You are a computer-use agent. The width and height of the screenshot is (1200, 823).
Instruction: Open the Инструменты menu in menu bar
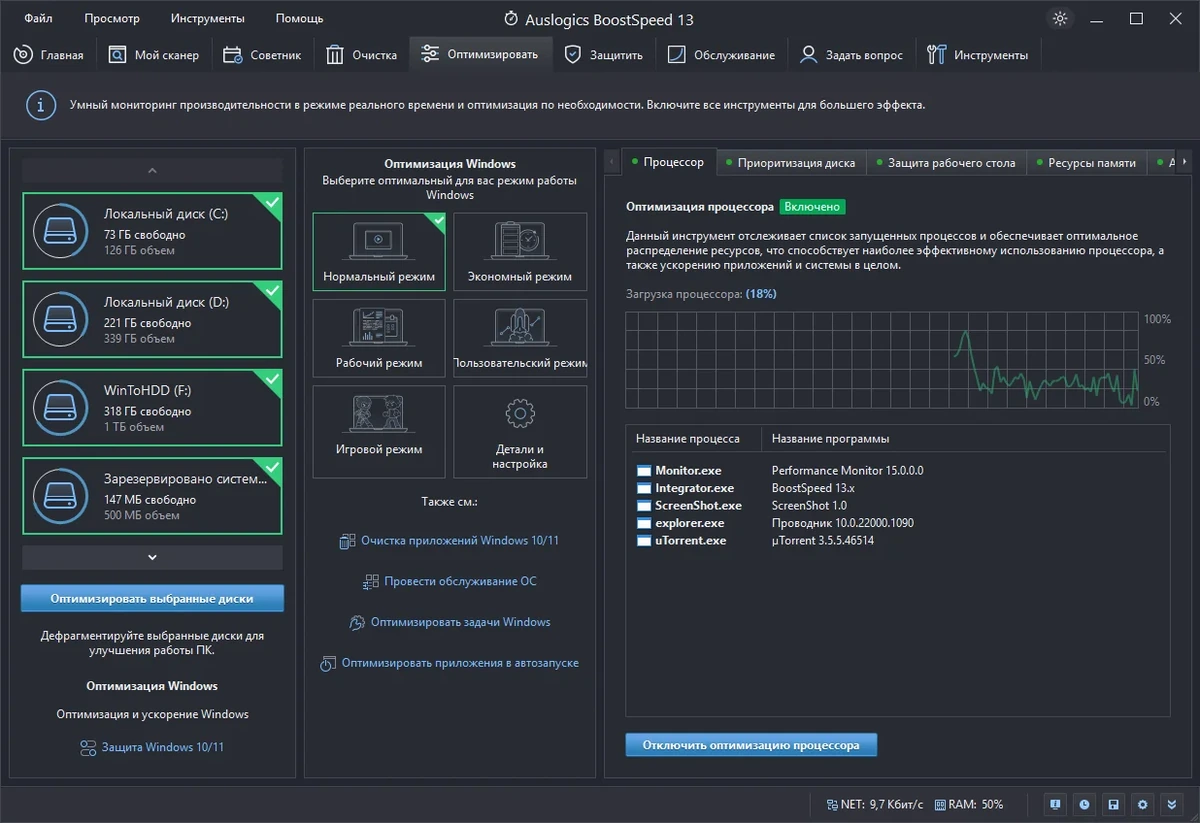pyautogui.click(x=207, y=18)
